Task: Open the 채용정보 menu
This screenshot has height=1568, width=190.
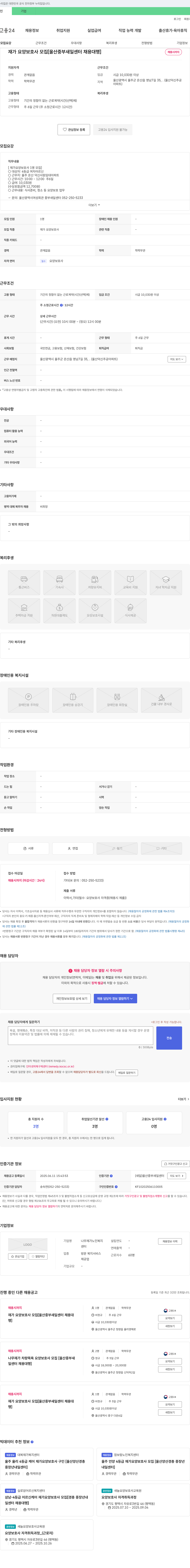Action: (32, 30)
